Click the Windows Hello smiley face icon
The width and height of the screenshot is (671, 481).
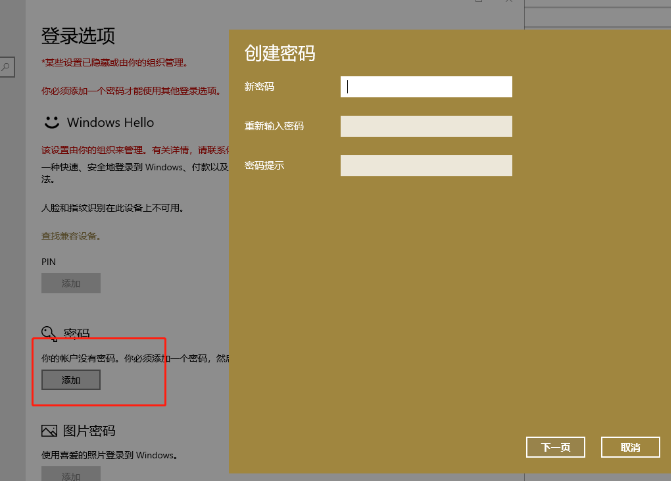point(50,122)
